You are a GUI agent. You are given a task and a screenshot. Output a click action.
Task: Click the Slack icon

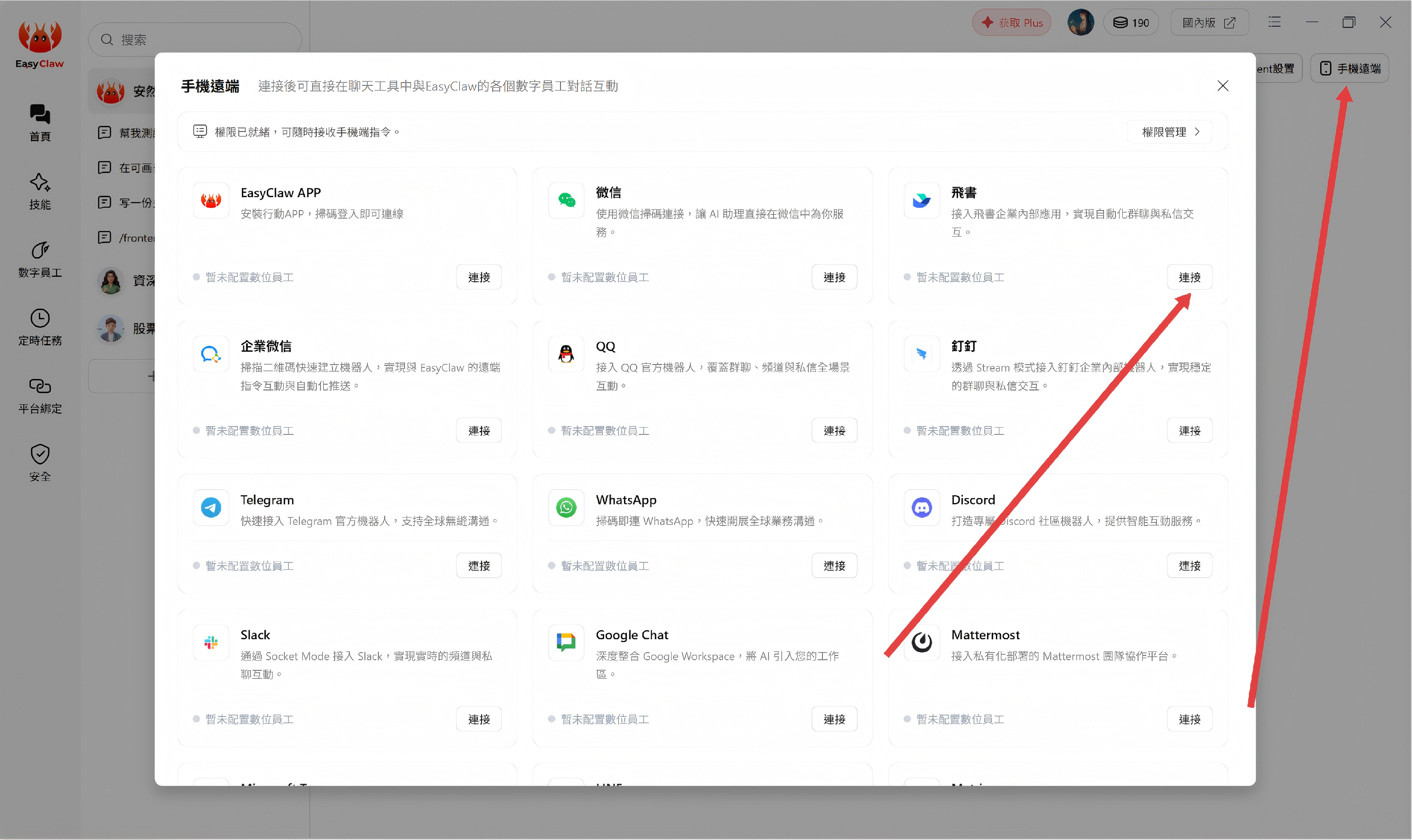pos(211,642)
